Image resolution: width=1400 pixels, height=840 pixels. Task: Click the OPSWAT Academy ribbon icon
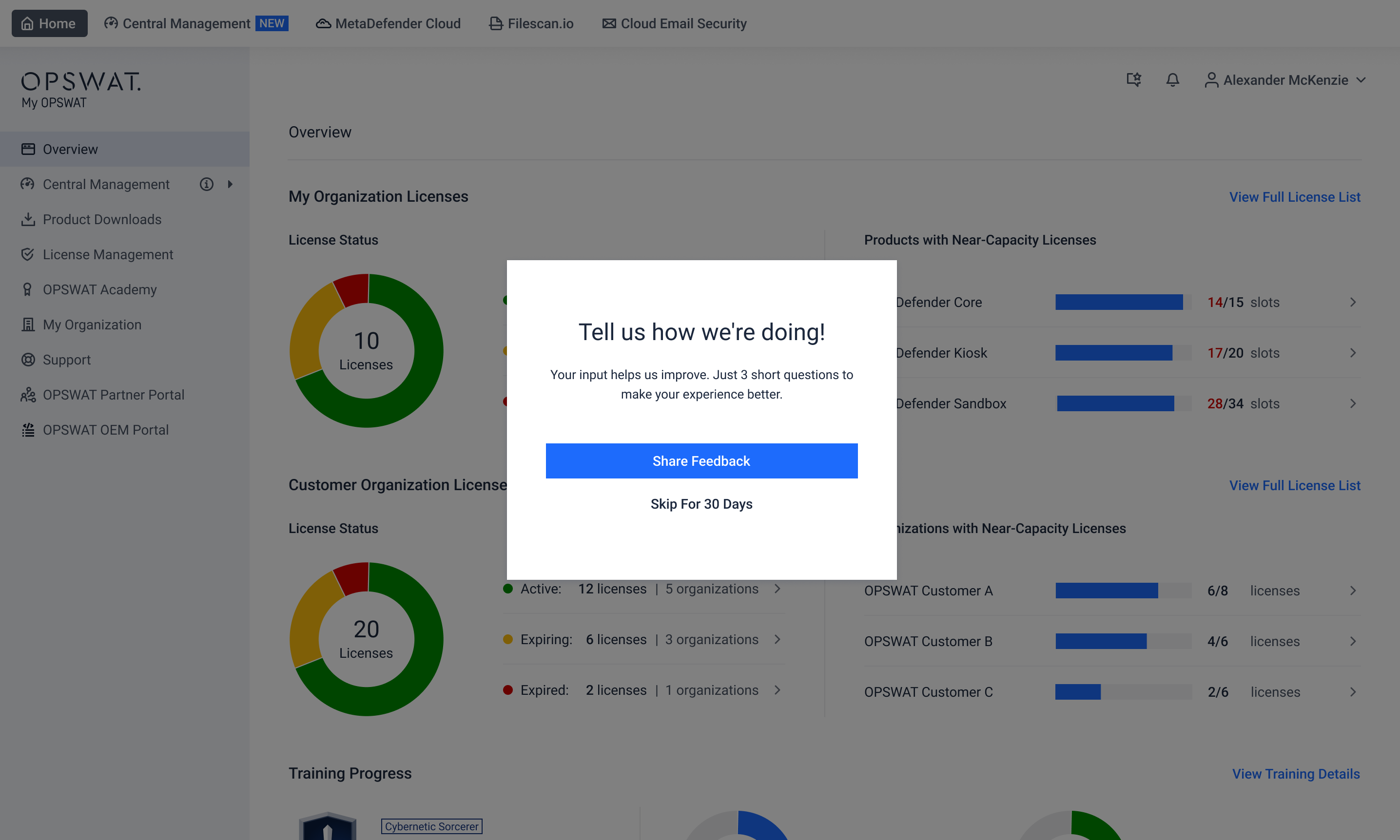point(28,289)
